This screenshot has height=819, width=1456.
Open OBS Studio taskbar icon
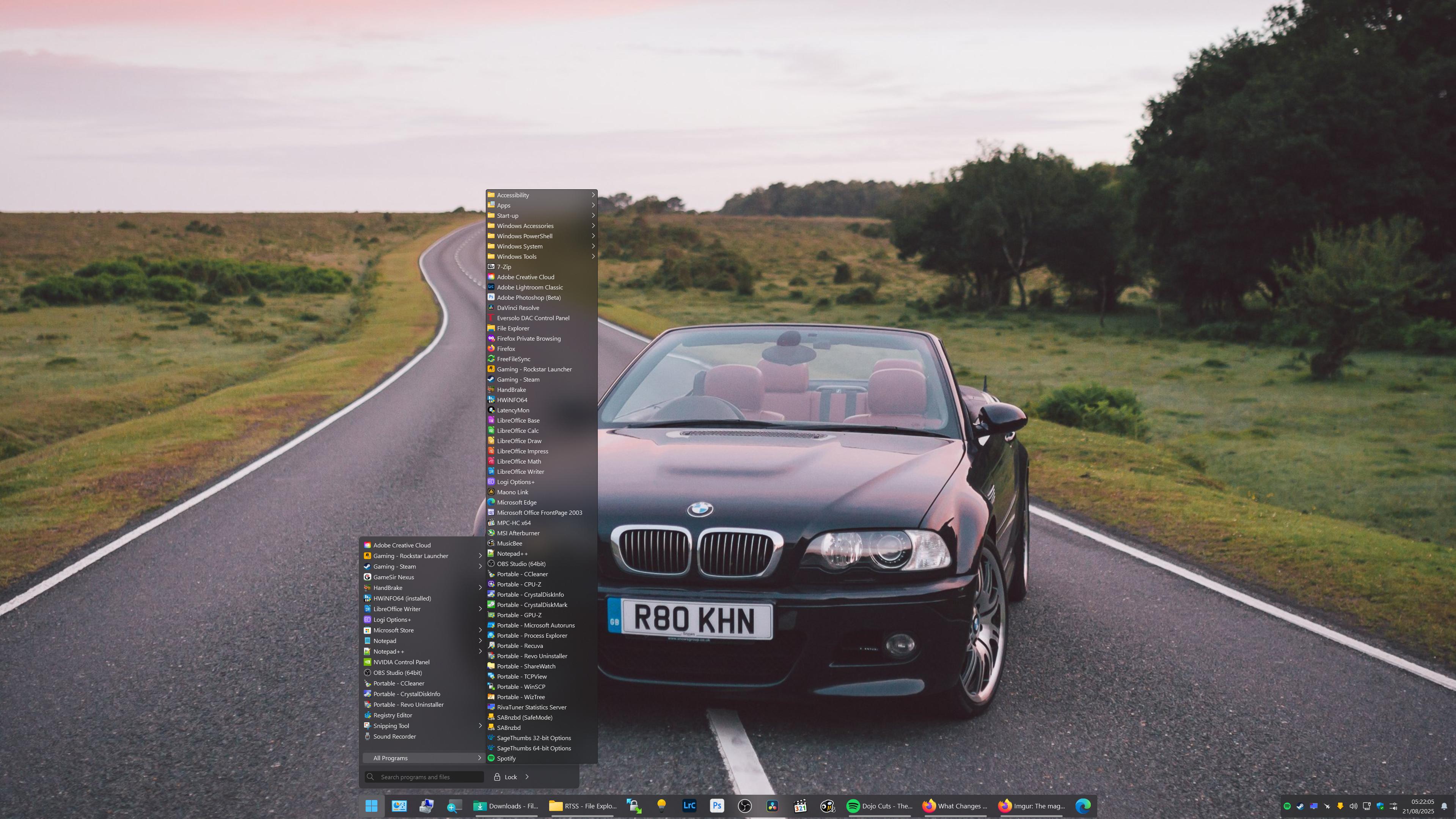coord(744,806)
